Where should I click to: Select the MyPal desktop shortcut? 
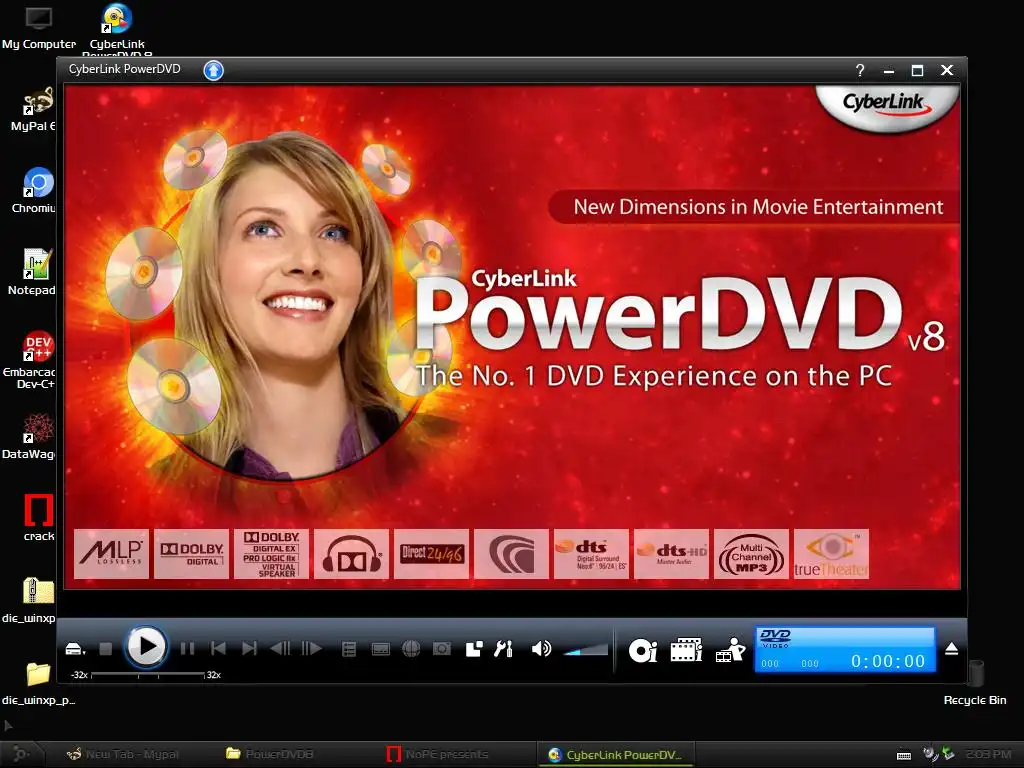(33, 108)
